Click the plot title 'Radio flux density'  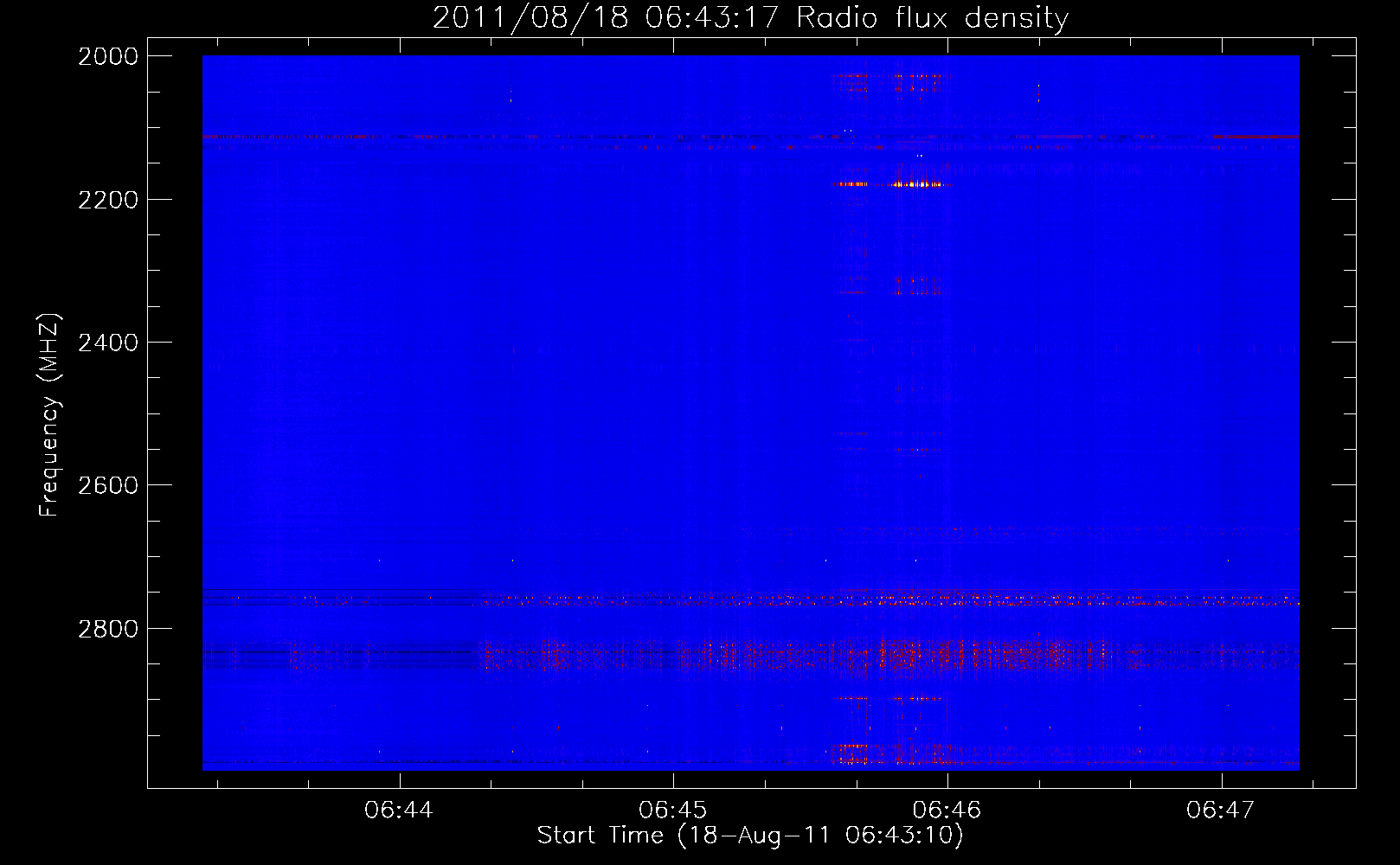point(932,17)
